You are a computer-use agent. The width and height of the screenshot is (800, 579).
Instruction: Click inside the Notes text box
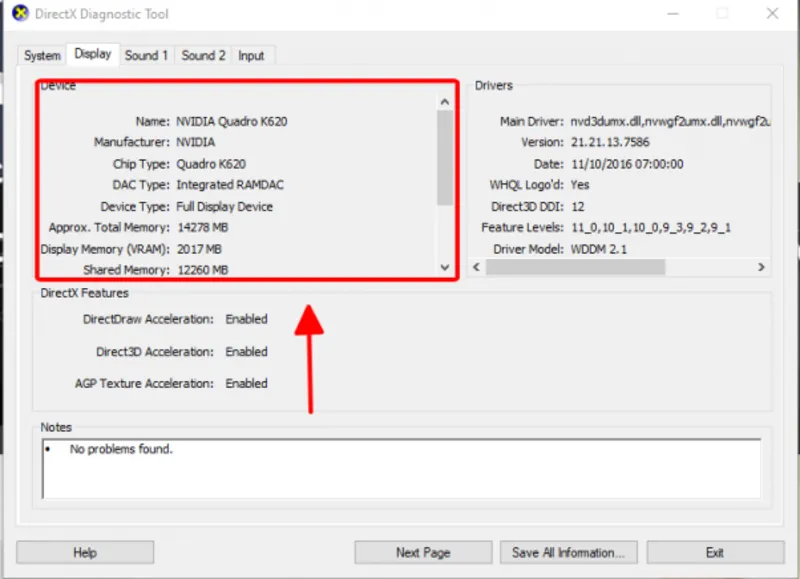pyautogui.click(x=400, y=470)
